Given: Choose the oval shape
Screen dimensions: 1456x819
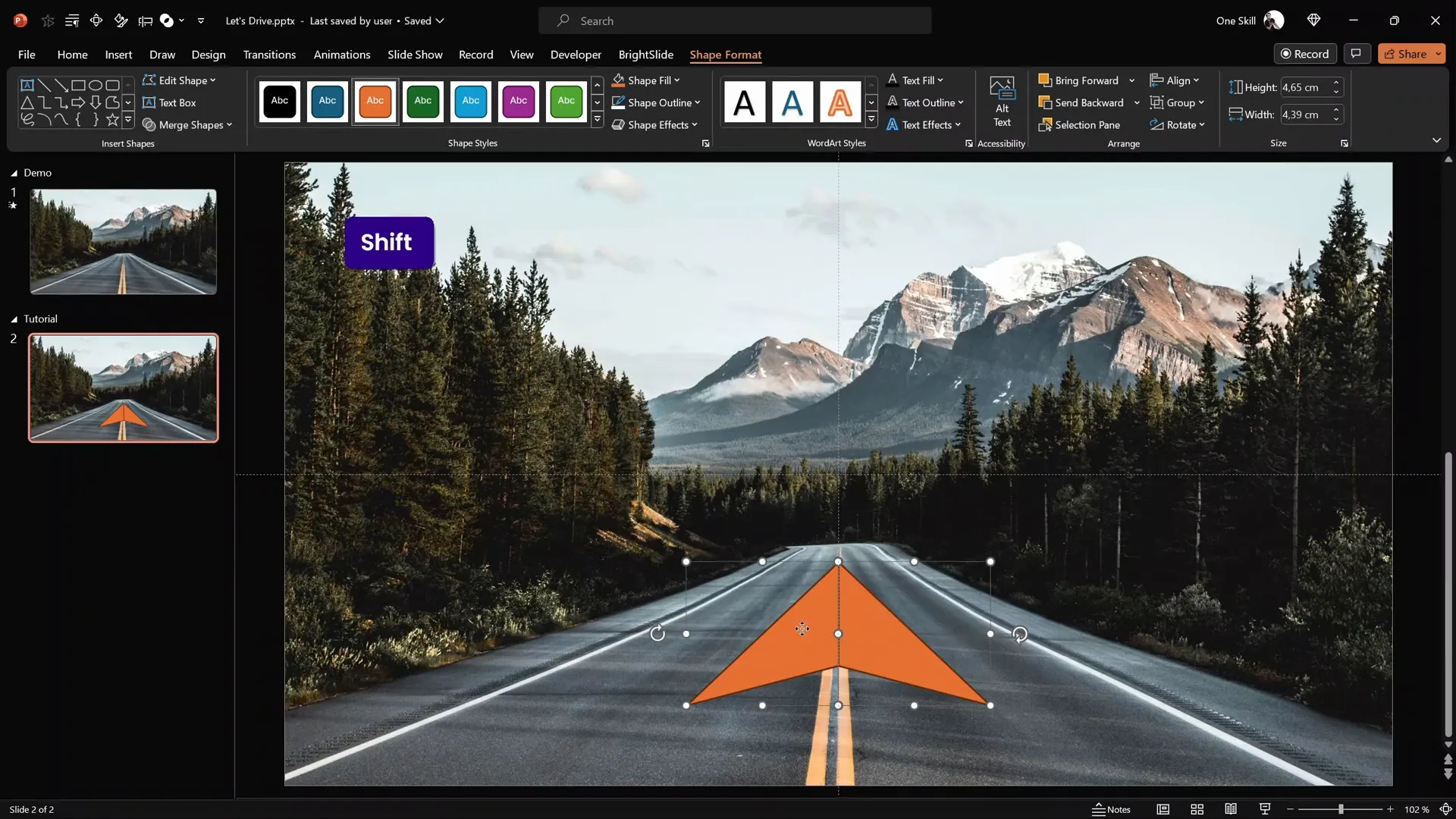Looking at the screenshot, I should click(96, 85).
